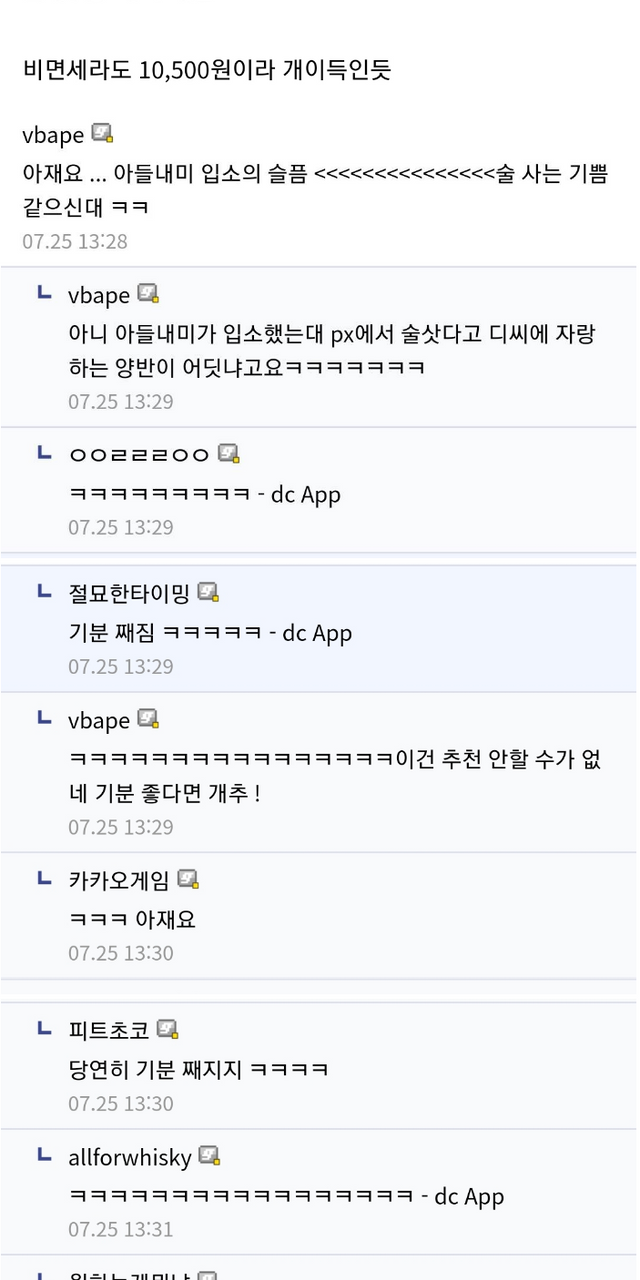Click the reply text 'ㅋㅋㅋ 아재요'

tap(132, 919)
